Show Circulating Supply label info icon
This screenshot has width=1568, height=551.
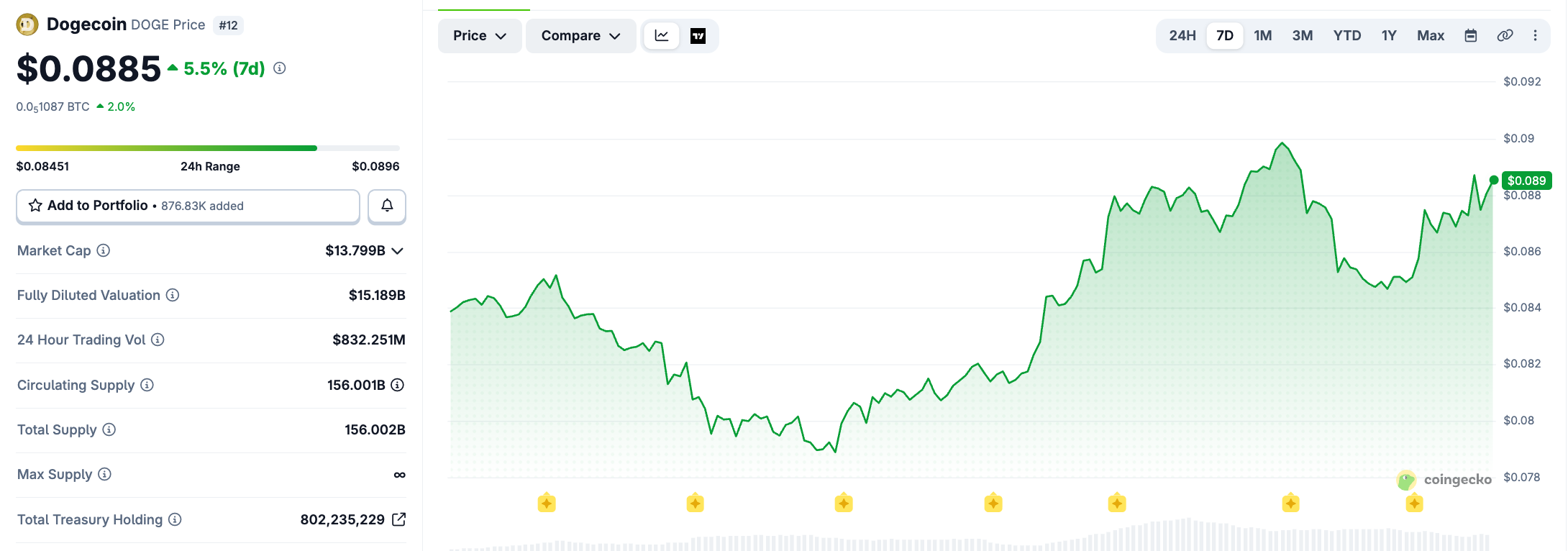click(147, 385)
